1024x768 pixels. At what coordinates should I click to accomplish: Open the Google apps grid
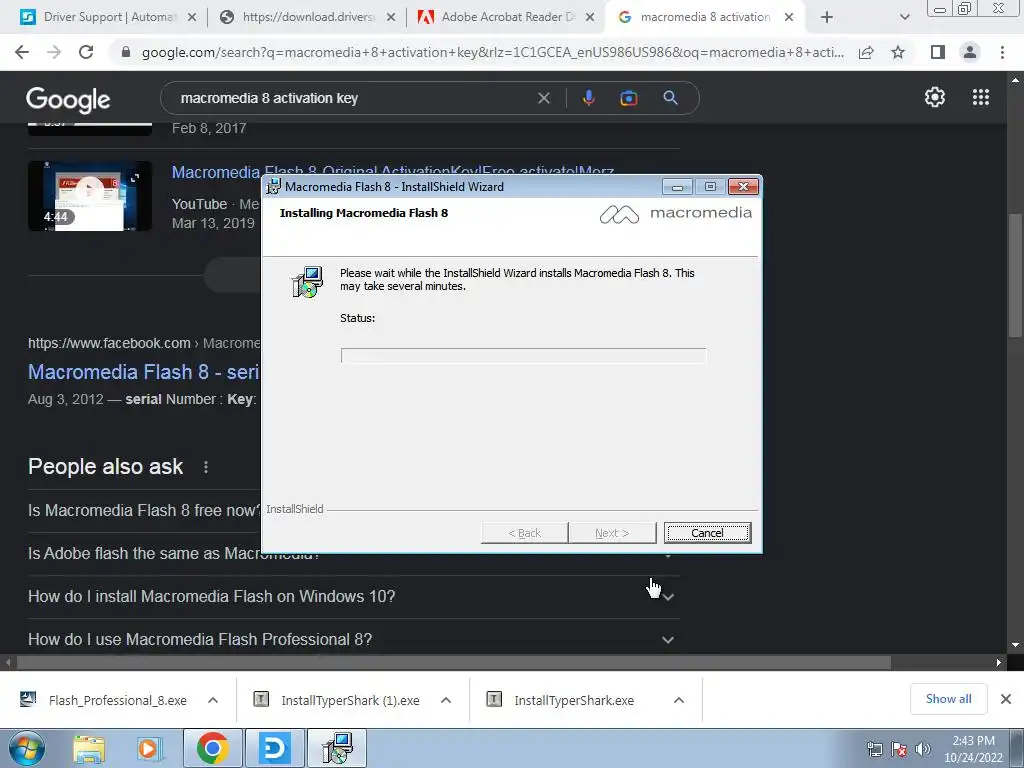tap(981, 97)
